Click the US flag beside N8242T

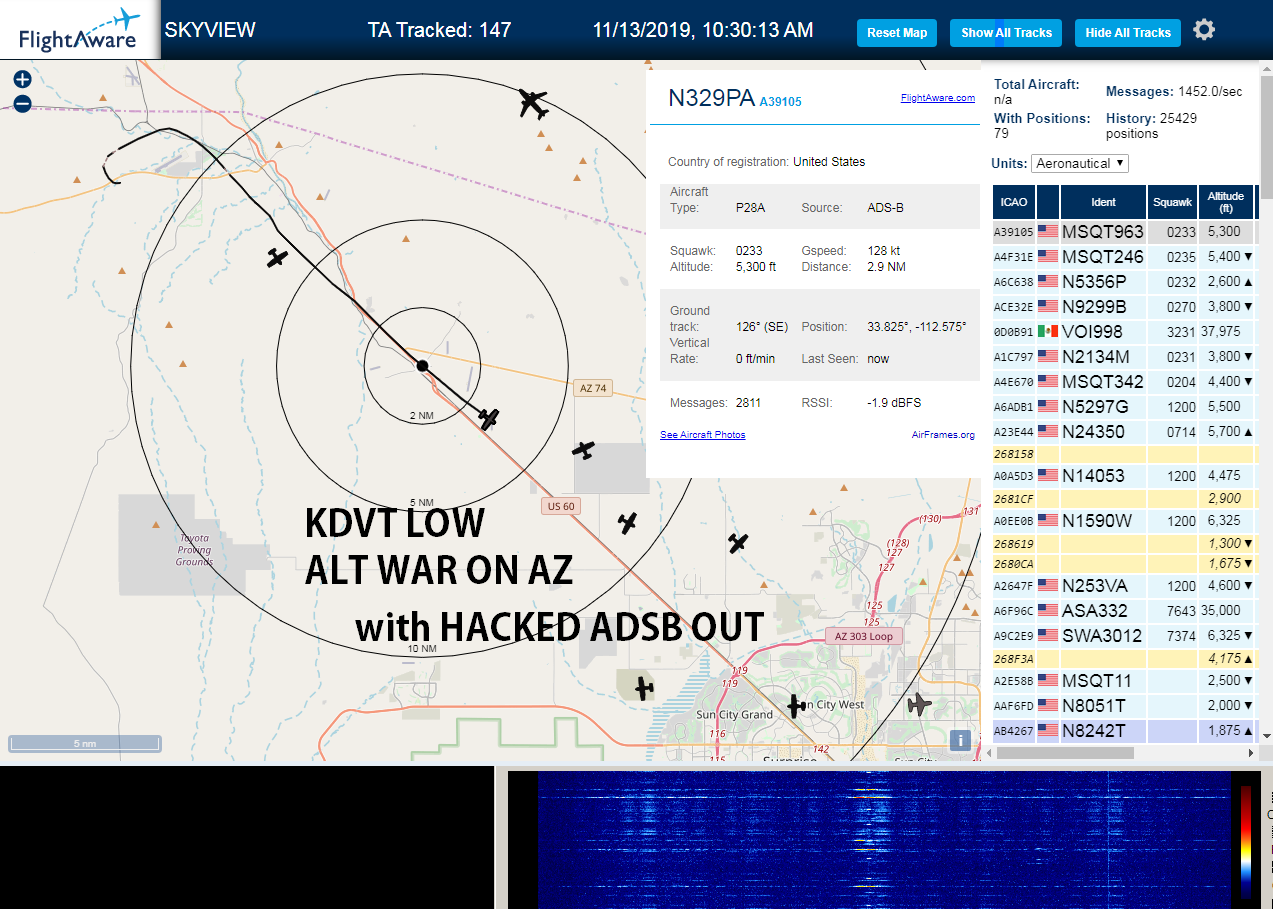click(1048, 730)
